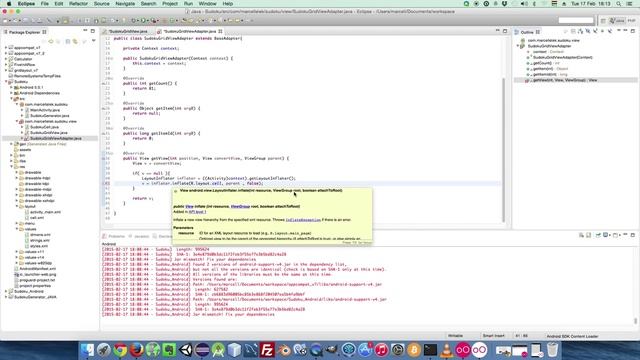Viewport: 640px width, 360px height.
Task: Open VLC from the Dock
Action: click(447, 350)
